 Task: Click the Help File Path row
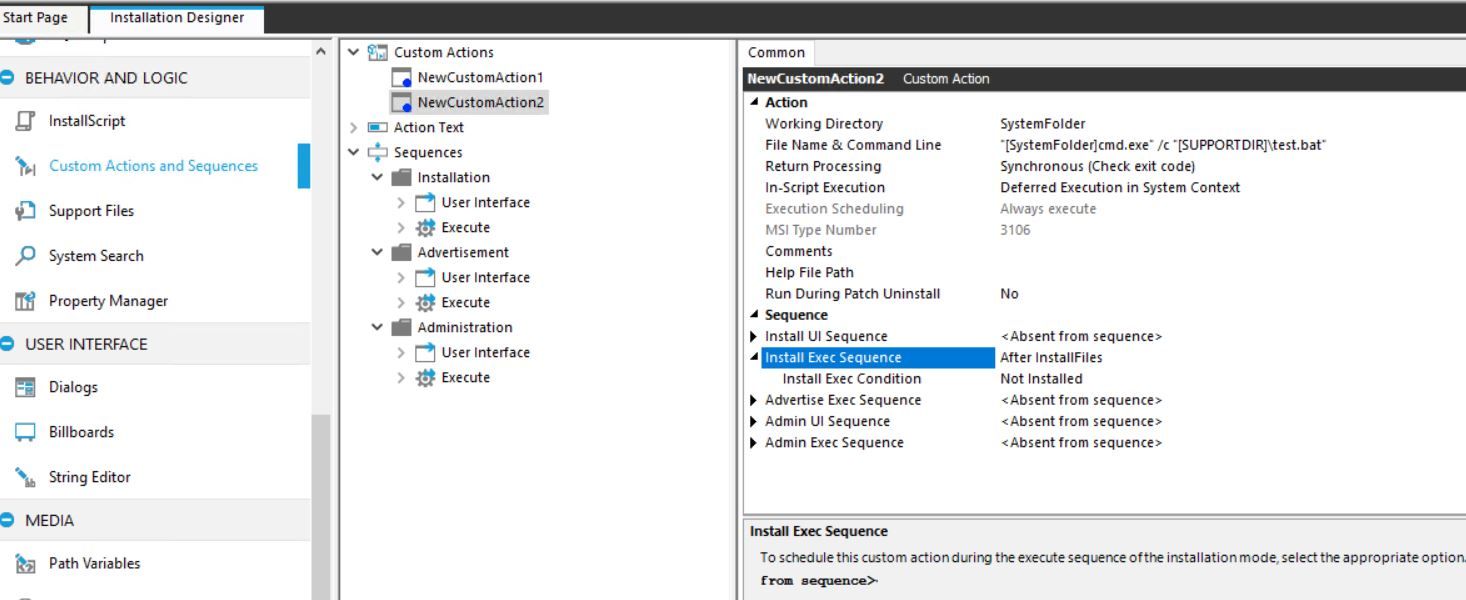click(1105, 272)
